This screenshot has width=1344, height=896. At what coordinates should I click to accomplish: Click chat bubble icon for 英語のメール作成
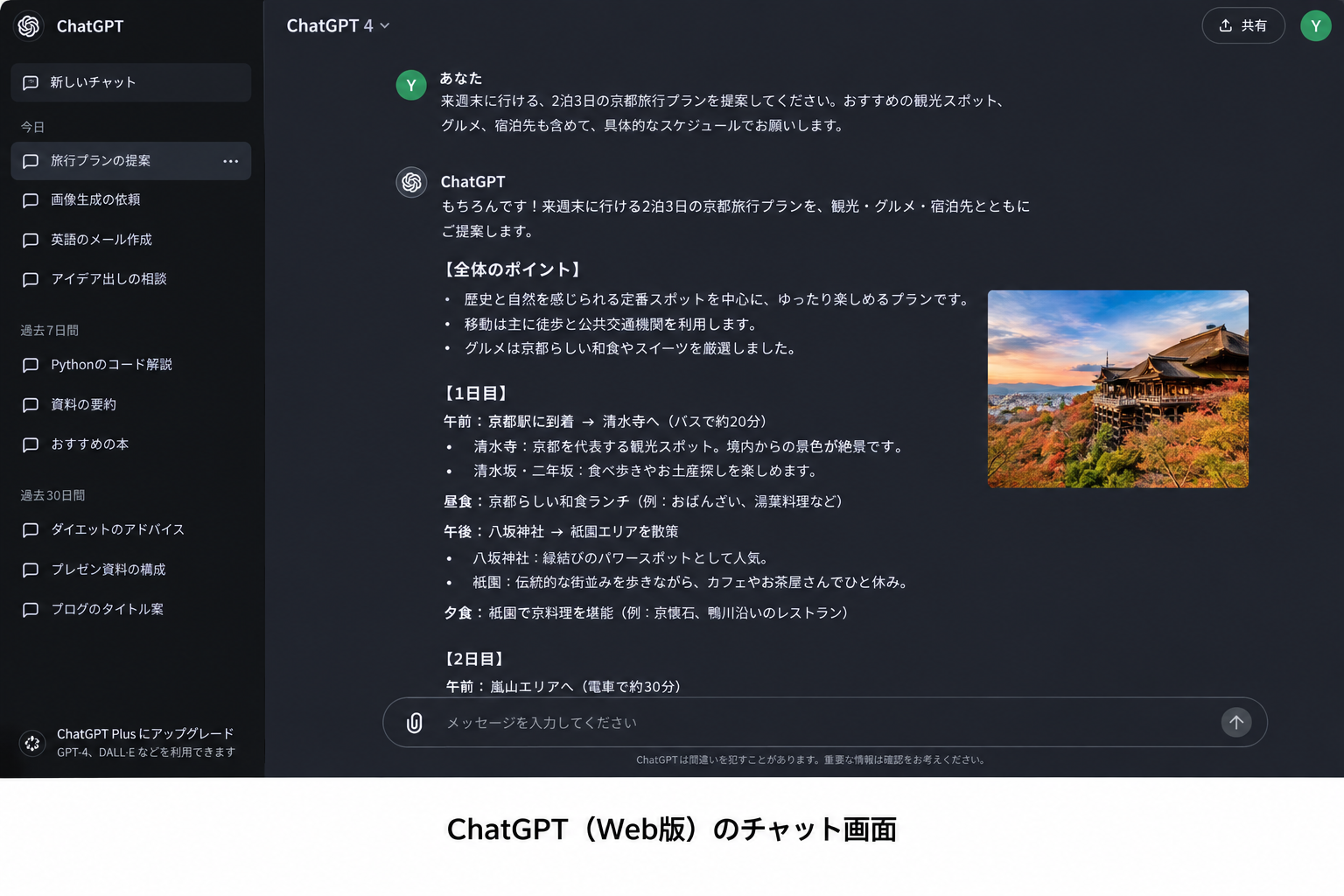[31, 240]
